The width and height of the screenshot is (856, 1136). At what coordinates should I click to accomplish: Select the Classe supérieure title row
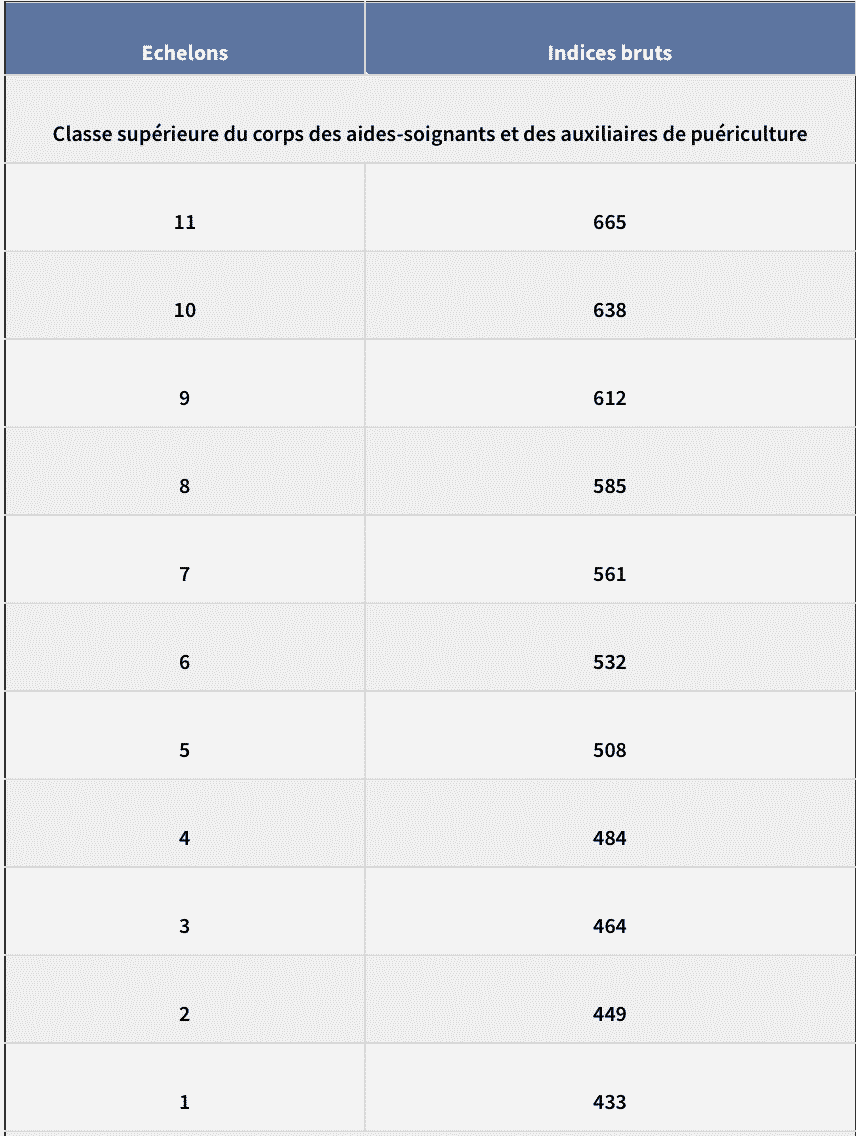pos(430,133)
